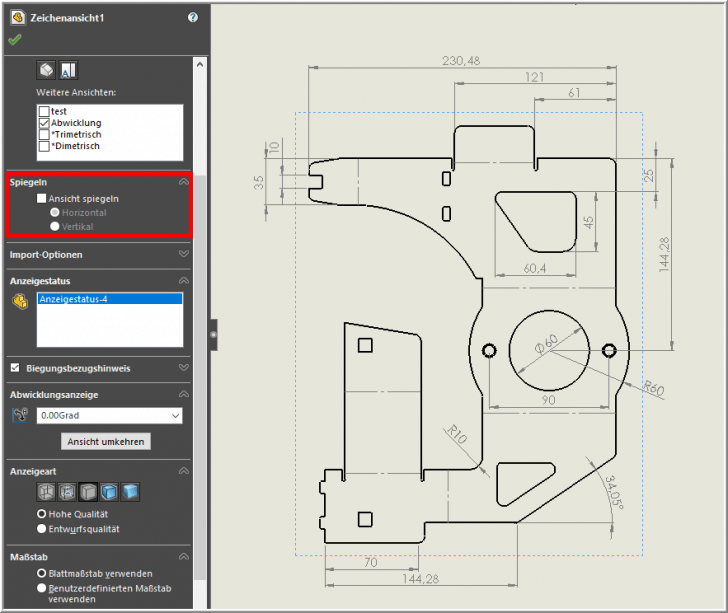Click the Anzeigestatus display state icon
Image resolution: width=728 pixels, height=613 pixels.
click(x=20, y=301)
